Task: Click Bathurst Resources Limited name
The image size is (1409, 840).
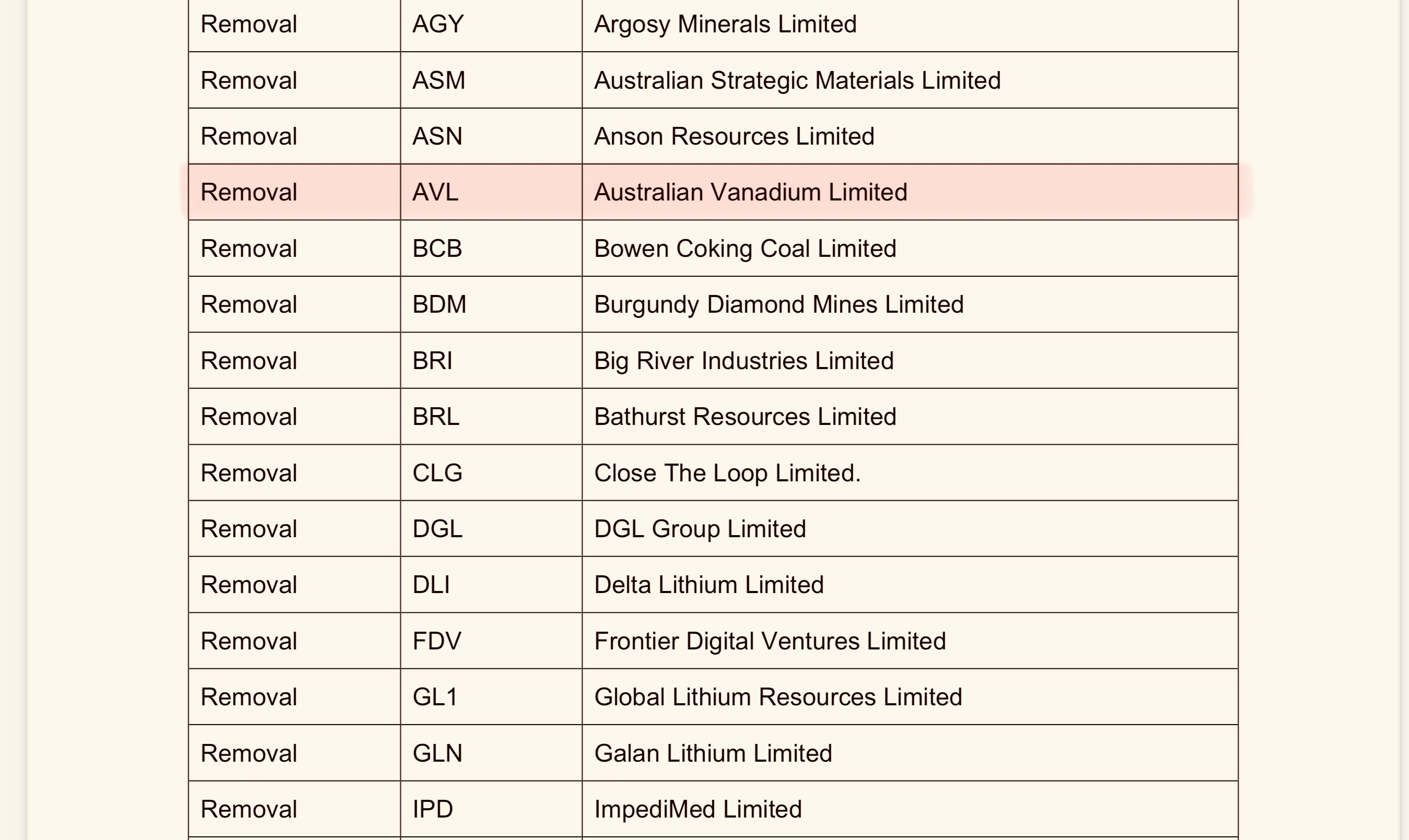Action: pos(745,417)
